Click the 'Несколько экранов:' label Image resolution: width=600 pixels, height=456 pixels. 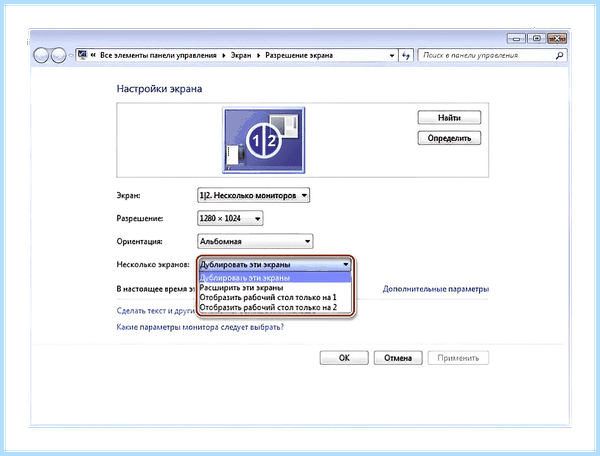coord(153,264)
